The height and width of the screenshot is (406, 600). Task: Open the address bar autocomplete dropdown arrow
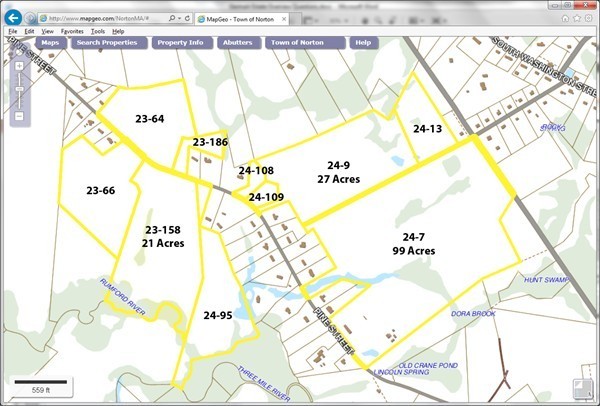coord(179,18)
